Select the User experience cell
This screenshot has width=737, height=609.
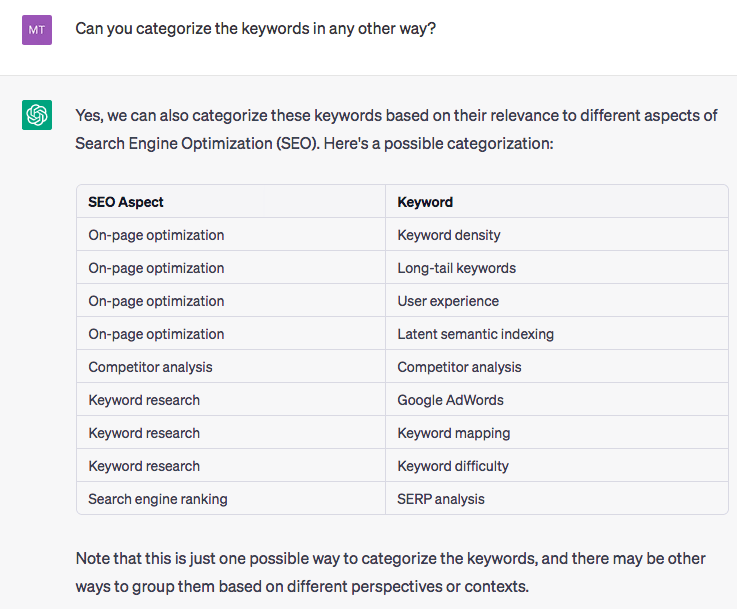(557, 301)
